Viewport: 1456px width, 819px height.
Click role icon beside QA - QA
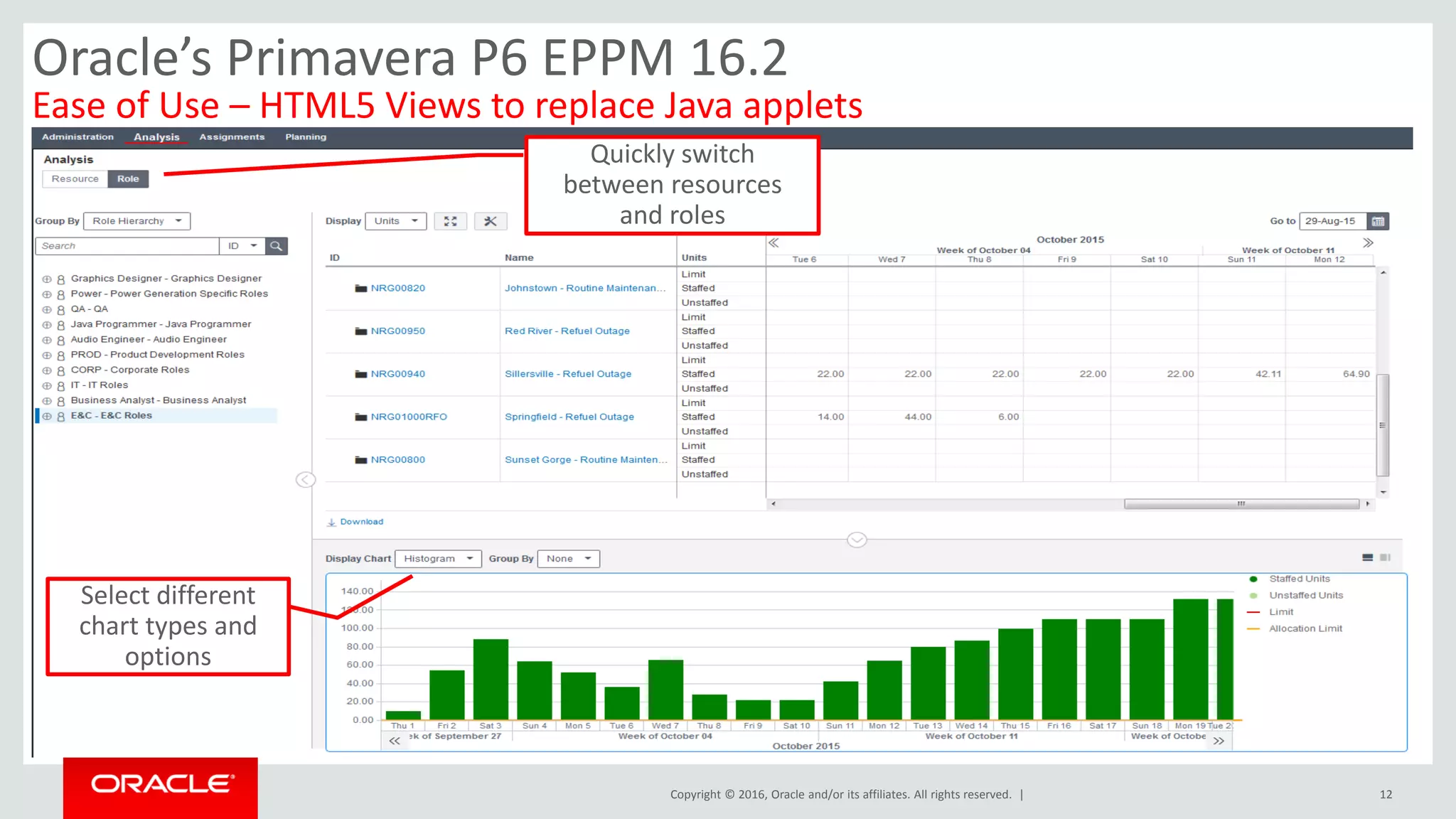tap(61, 310)
